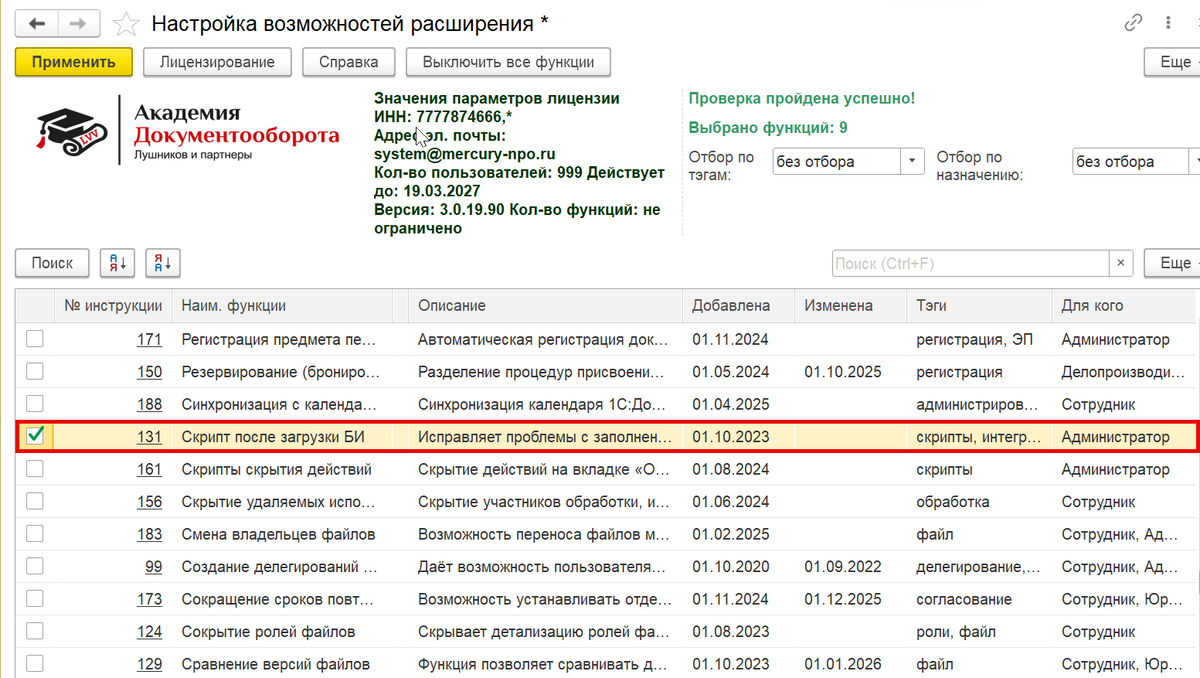Image resolution: width=1200 pixels, height=678 pixels.
Task: Open the top Еще menu
Action: click(x=1173, y=62)
